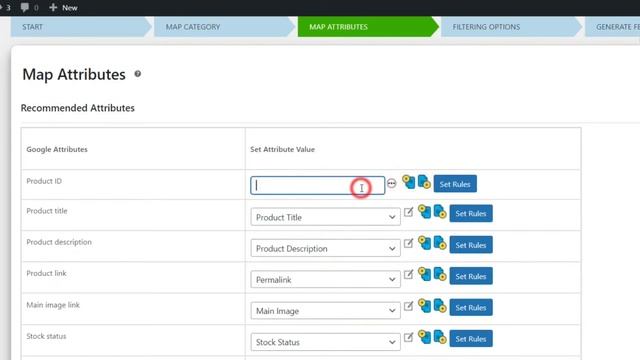Open the Stock Status dropdown

coord(325,342)
